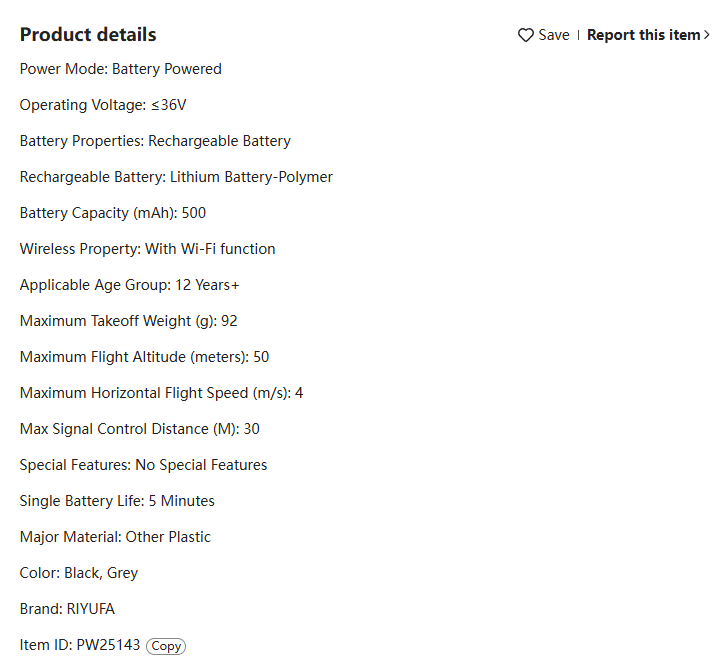Viewport: 727px width, 666px height.
Task: Click Battery Capacity (mAh): 500 line
Action: pyautogui.click(x=113, y=213)
